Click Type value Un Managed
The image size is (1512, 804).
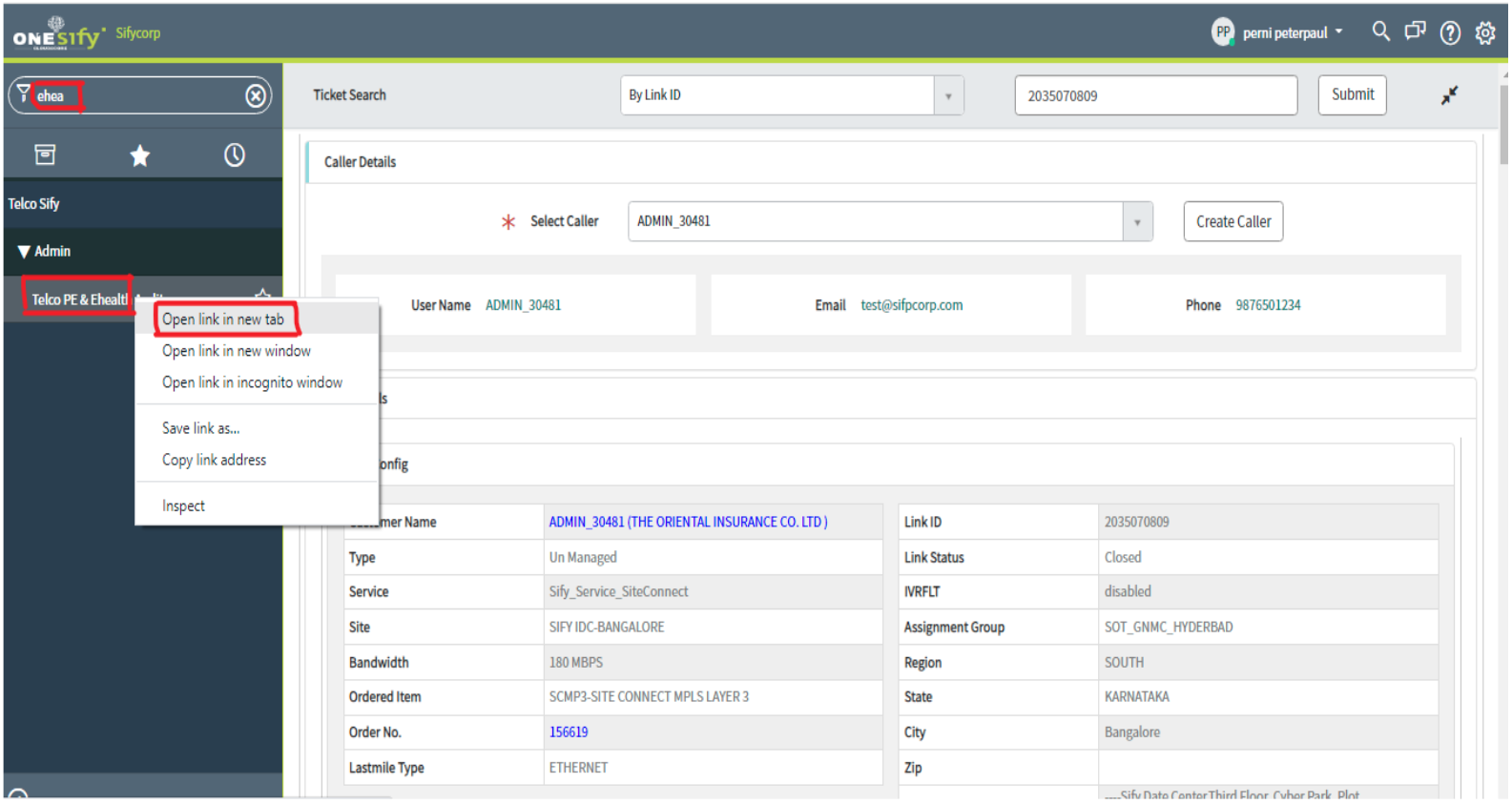click(582, 557)
